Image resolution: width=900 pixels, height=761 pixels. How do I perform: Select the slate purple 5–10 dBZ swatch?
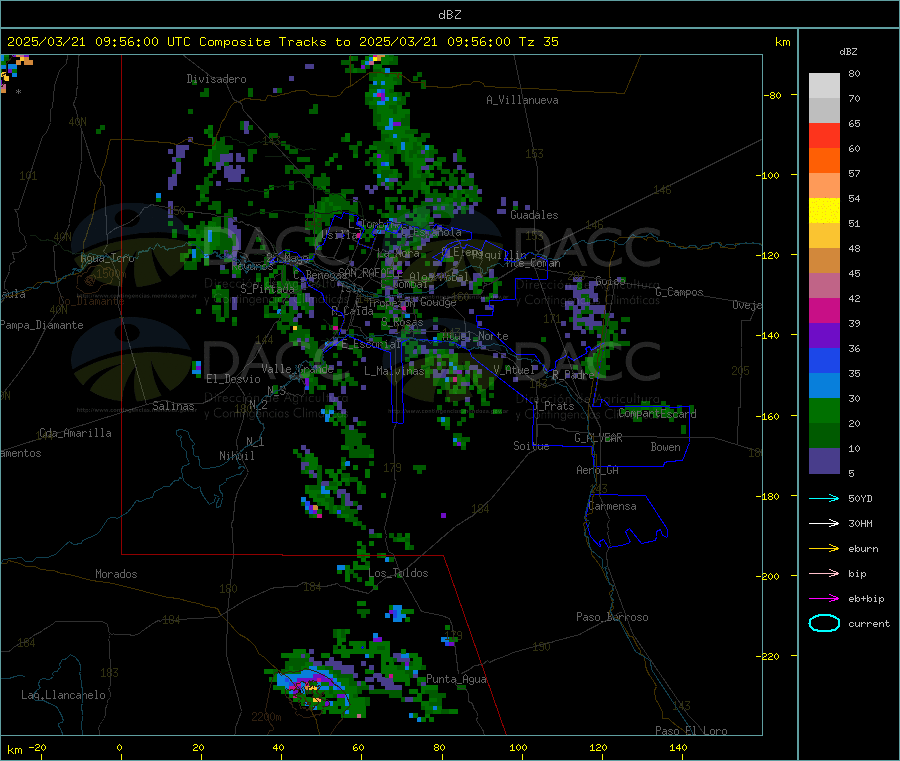point(824,461)
